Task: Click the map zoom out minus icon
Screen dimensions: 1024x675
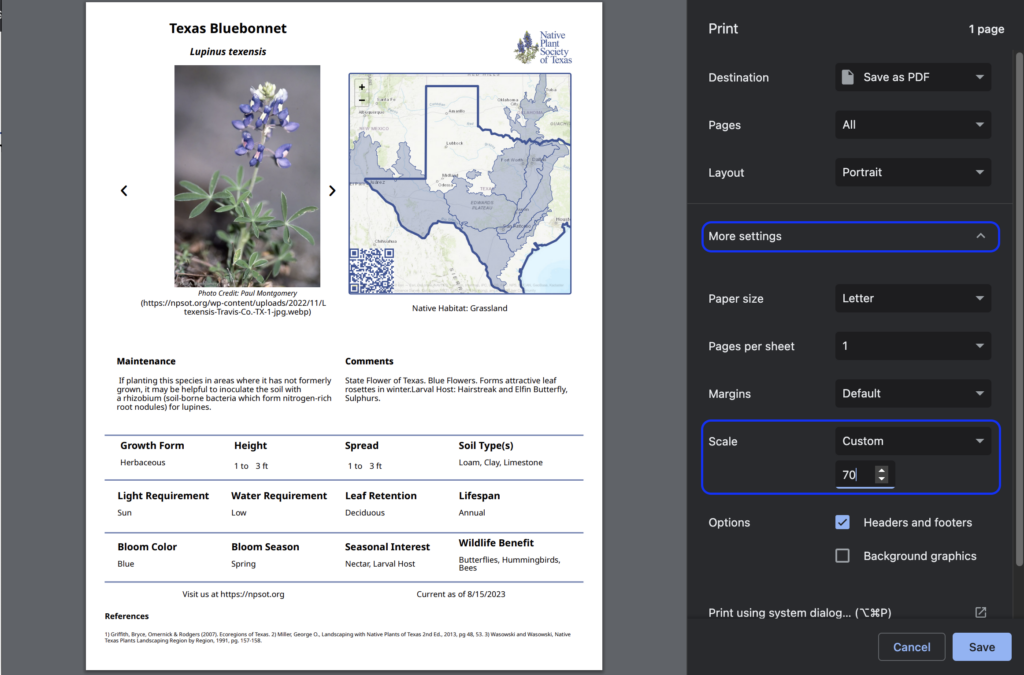Action: [361, 101]
